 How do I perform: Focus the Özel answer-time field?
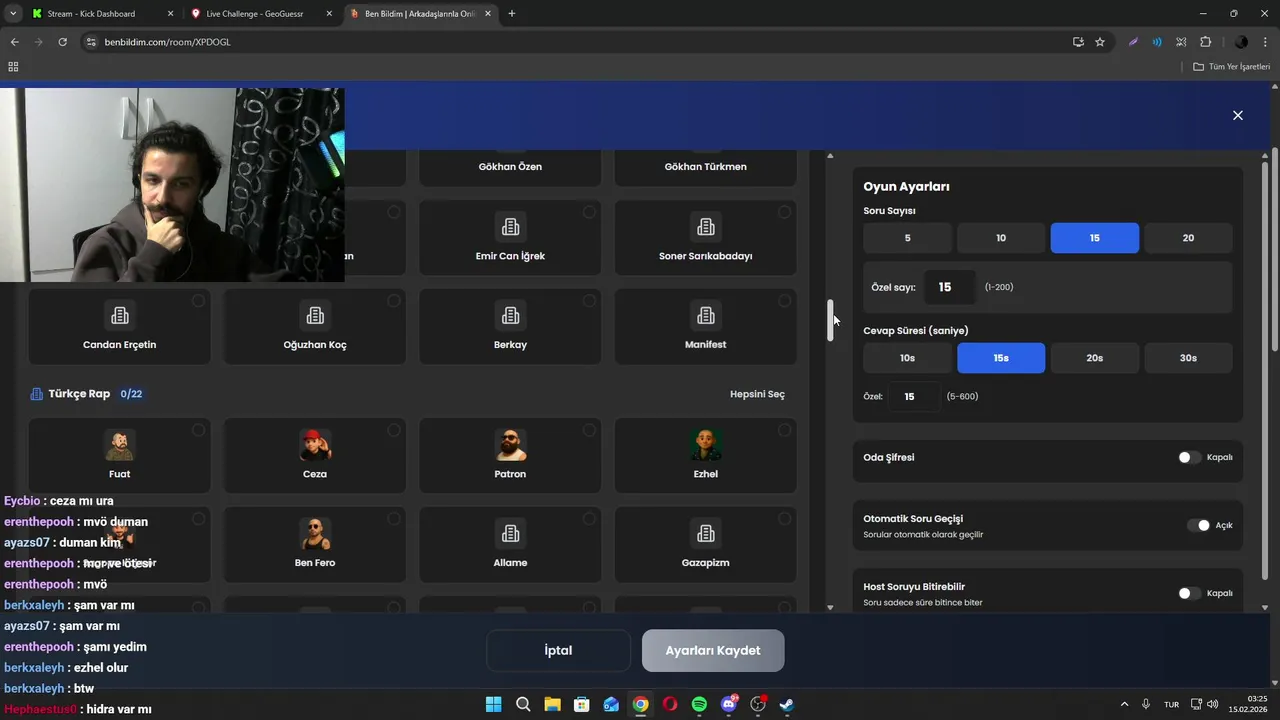pos(914,397)
